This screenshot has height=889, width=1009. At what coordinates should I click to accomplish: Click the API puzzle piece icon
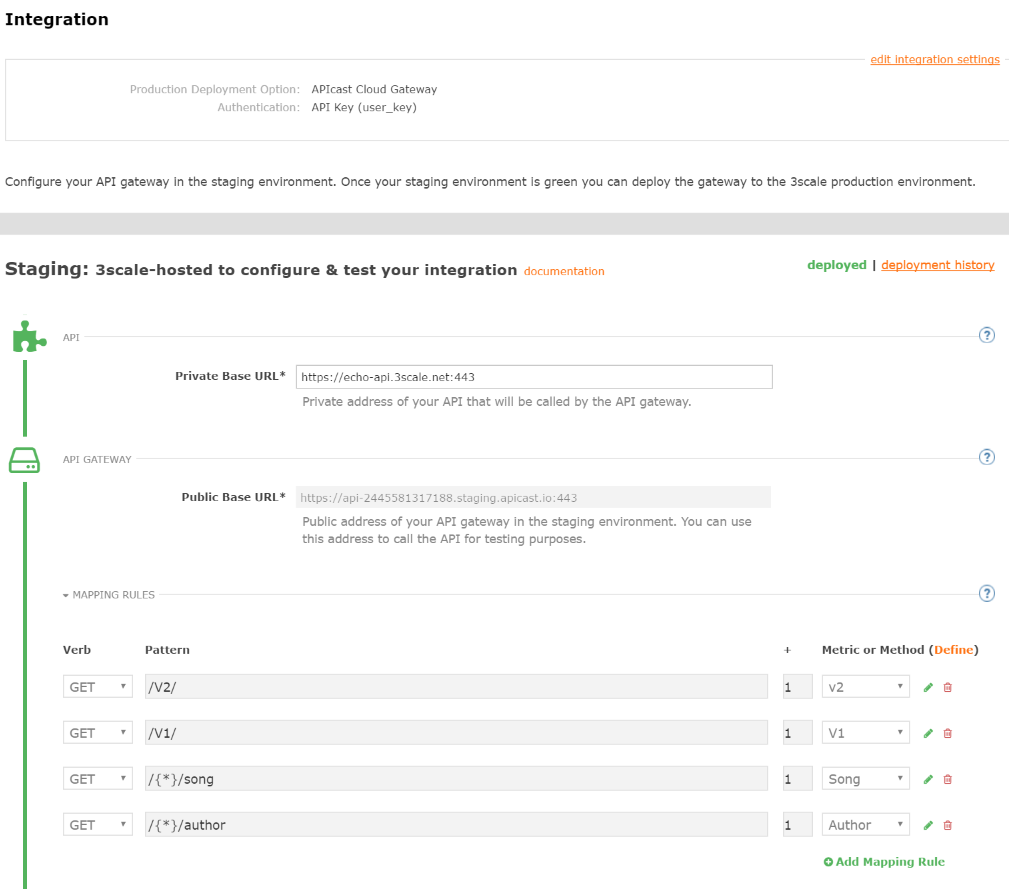[x=28, y=336]
